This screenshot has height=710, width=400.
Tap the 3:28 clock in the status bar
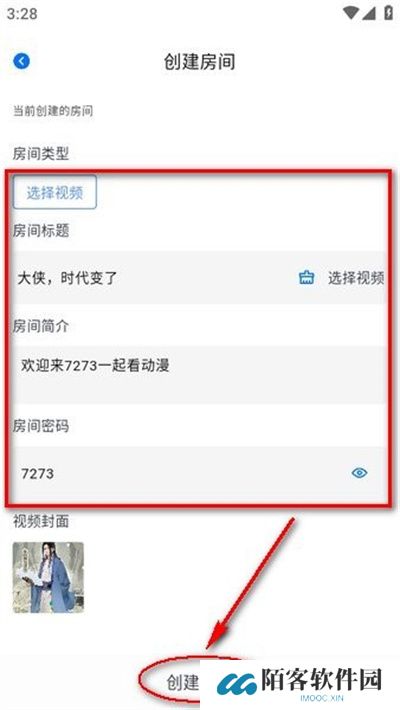tap(22, 14)
